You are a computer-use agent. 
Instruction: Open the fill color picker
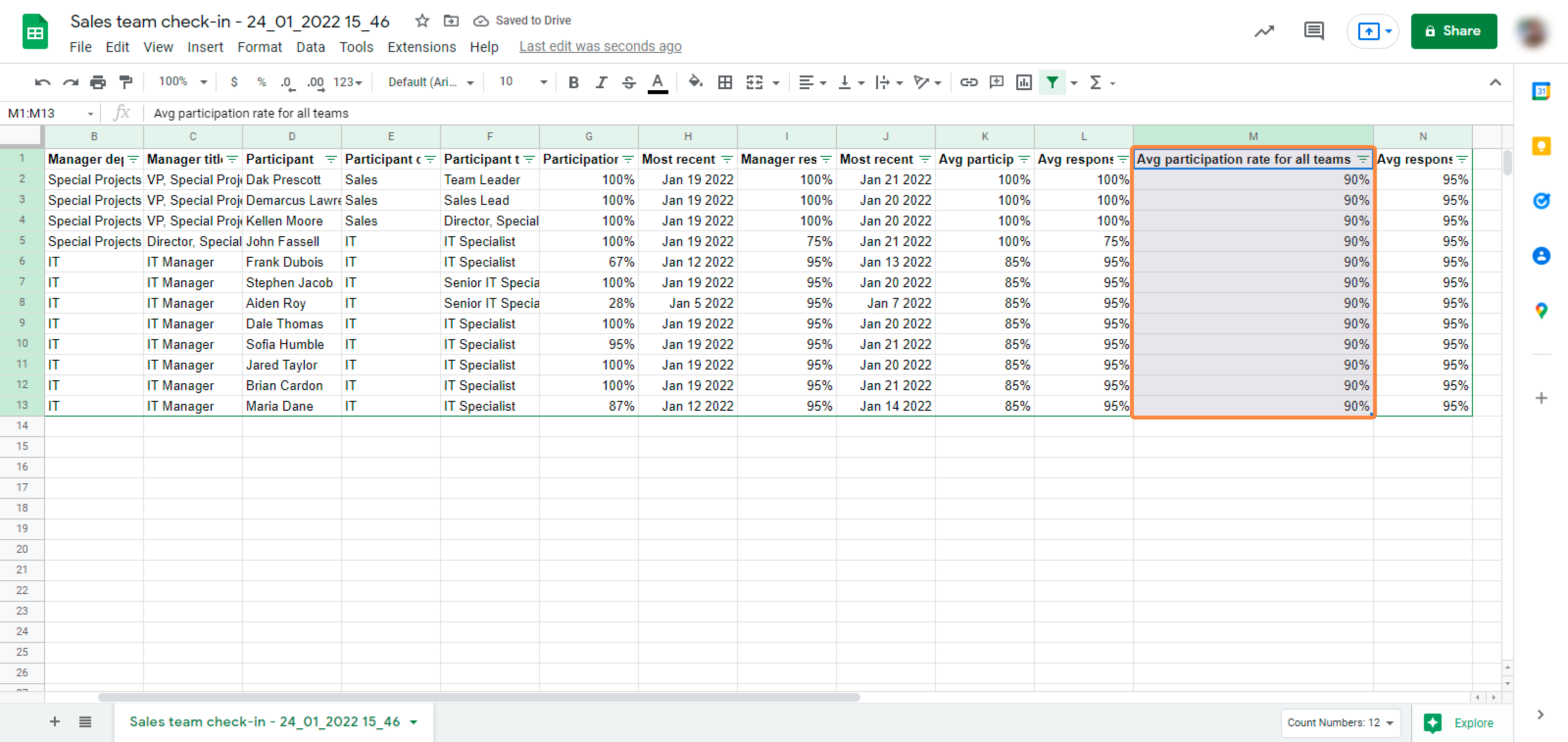tap(695, 82)
